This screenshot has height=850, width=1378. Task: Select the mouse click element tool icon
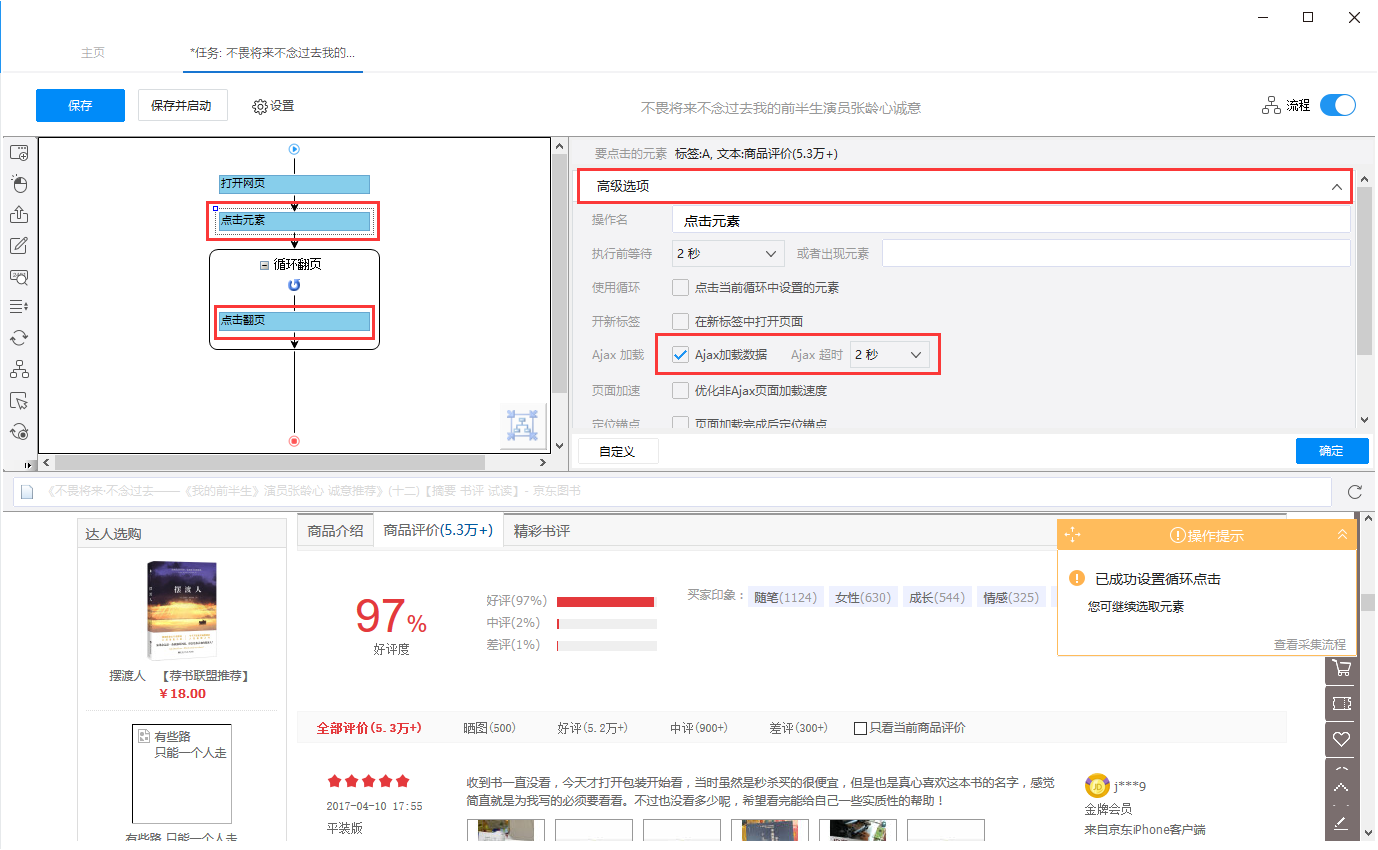[19, 184]
